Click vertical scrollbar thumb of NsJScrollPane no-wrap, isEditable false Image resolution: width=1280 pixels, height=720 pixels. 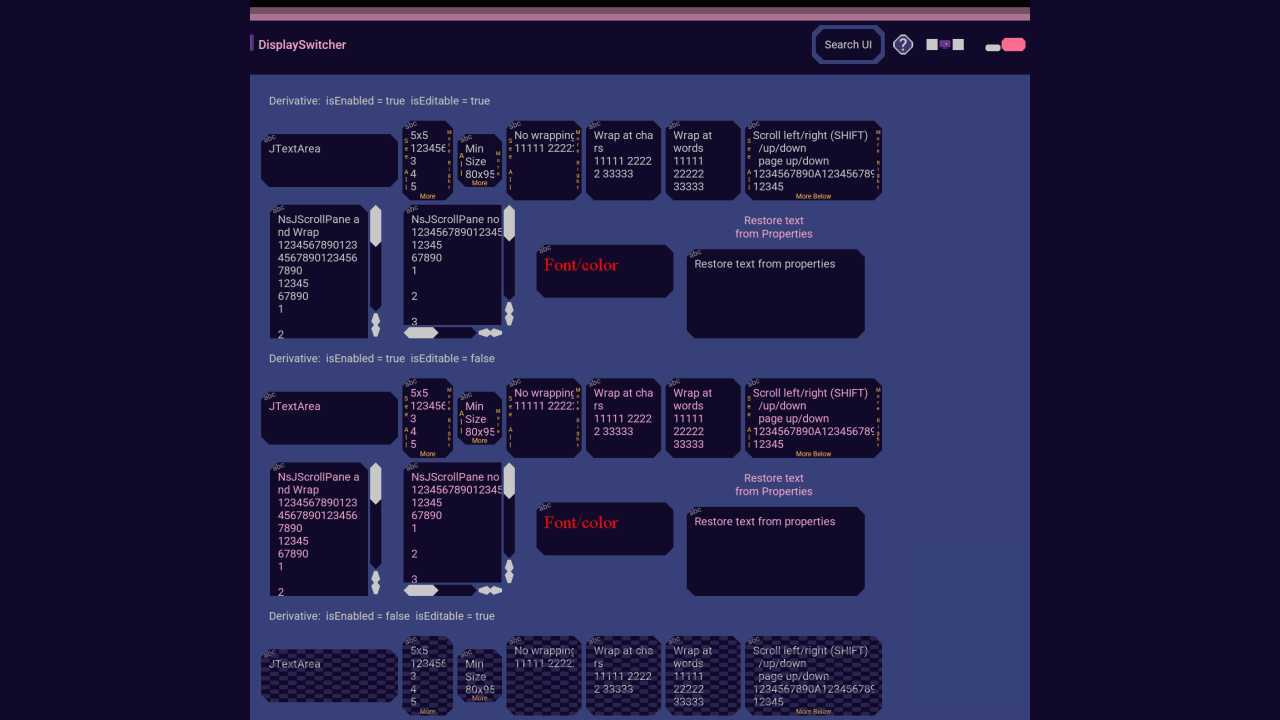click(509, 481)
